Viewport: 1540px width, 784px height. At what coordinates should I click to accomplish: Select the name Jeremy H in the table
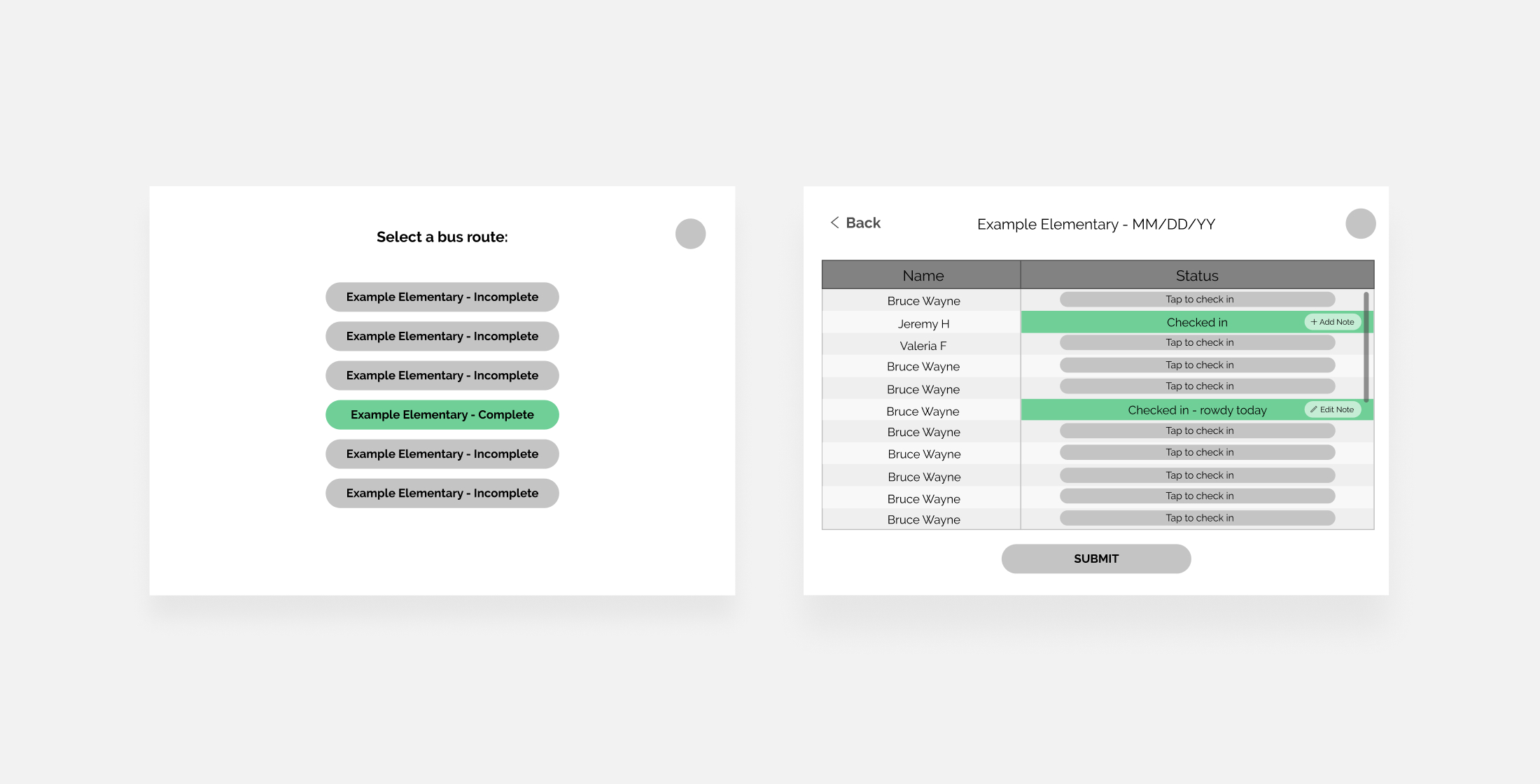[923, 323]
